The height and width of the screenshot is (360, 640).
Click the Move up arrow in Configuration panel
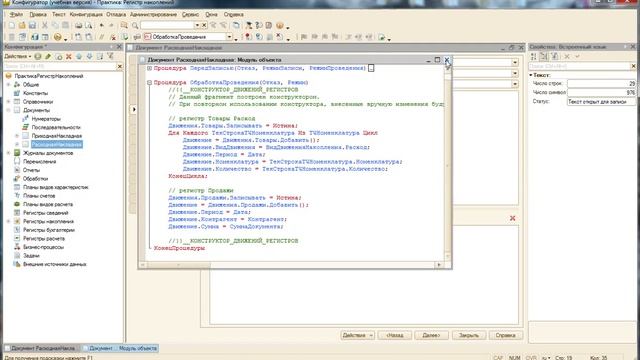pyautogui.click(x=79, y=56)
